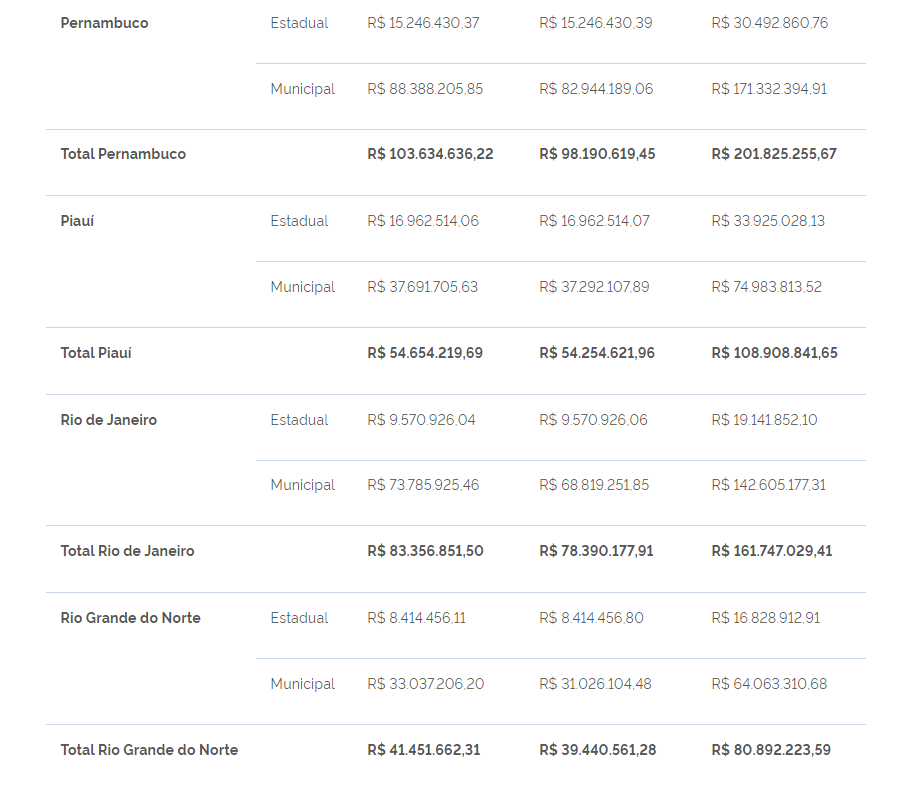
Task: Select Pernambuco grand total R$ 201.825.255,67
Action: [774, 154]
